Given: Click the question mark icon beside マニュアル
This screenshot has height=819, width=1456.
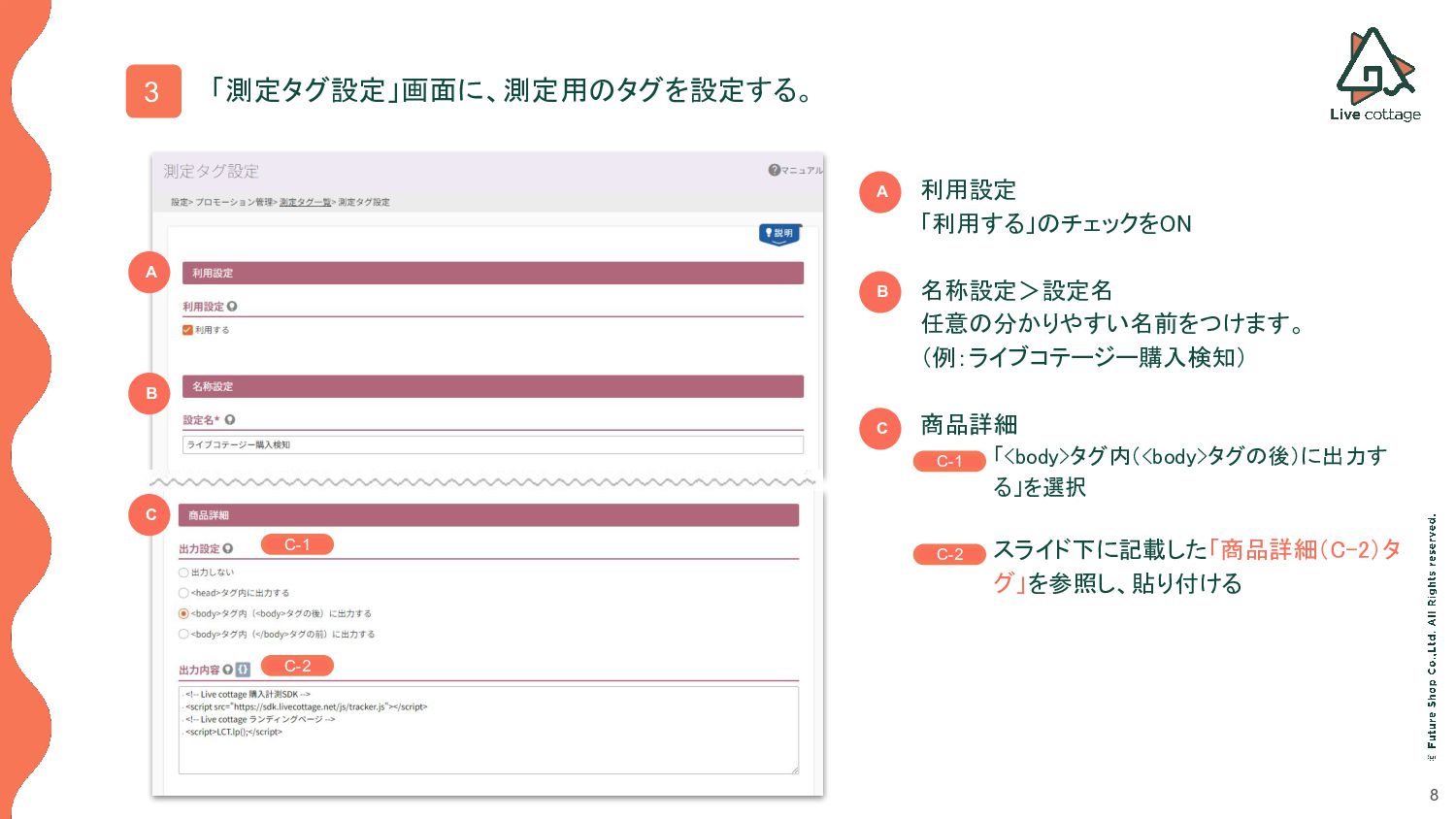Looking at the screenshot, I should (774, 170).
